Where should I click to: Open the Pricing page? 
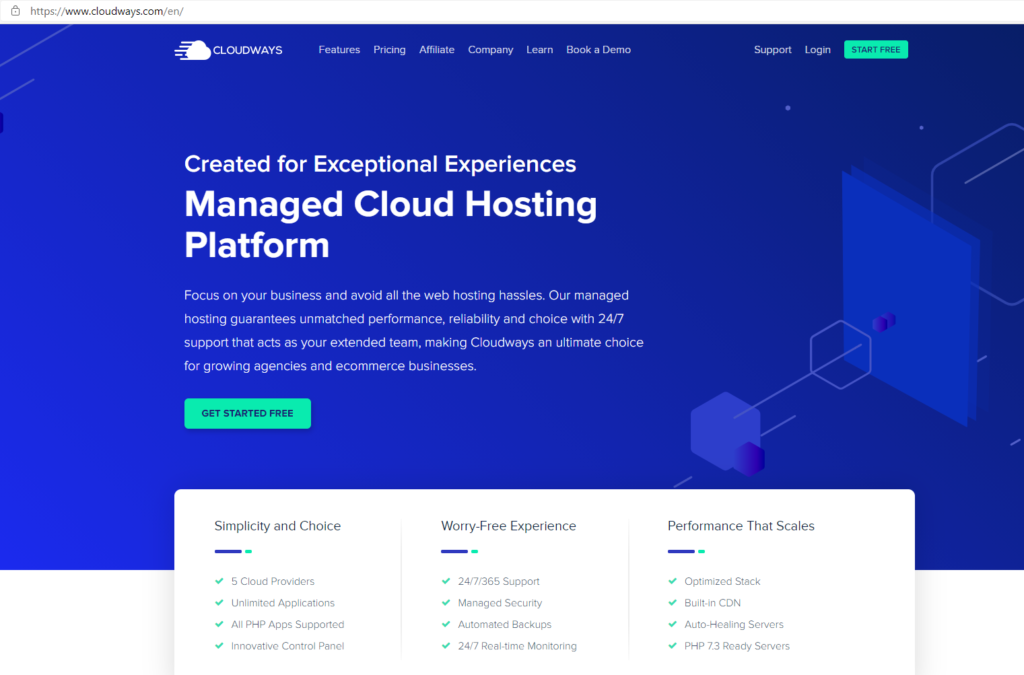tap(389, 50)
